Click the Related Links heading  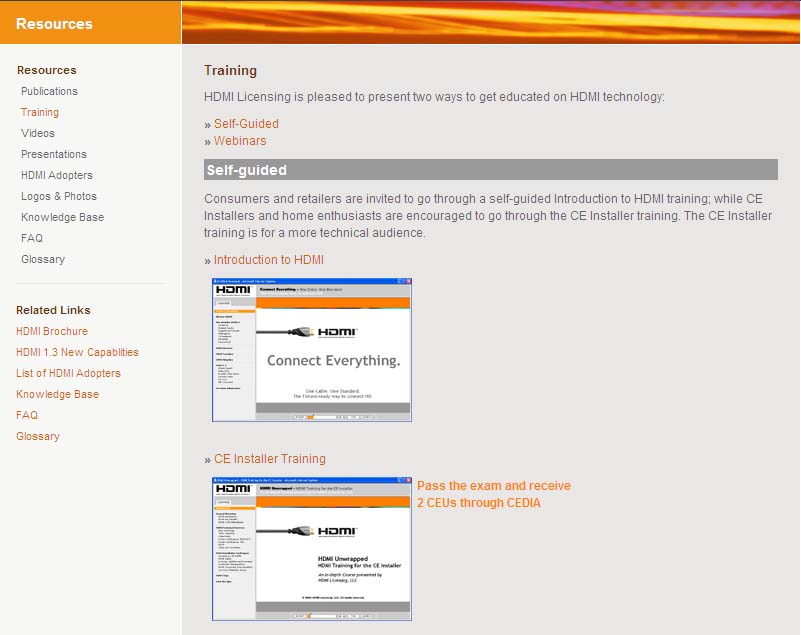point(53,310)
